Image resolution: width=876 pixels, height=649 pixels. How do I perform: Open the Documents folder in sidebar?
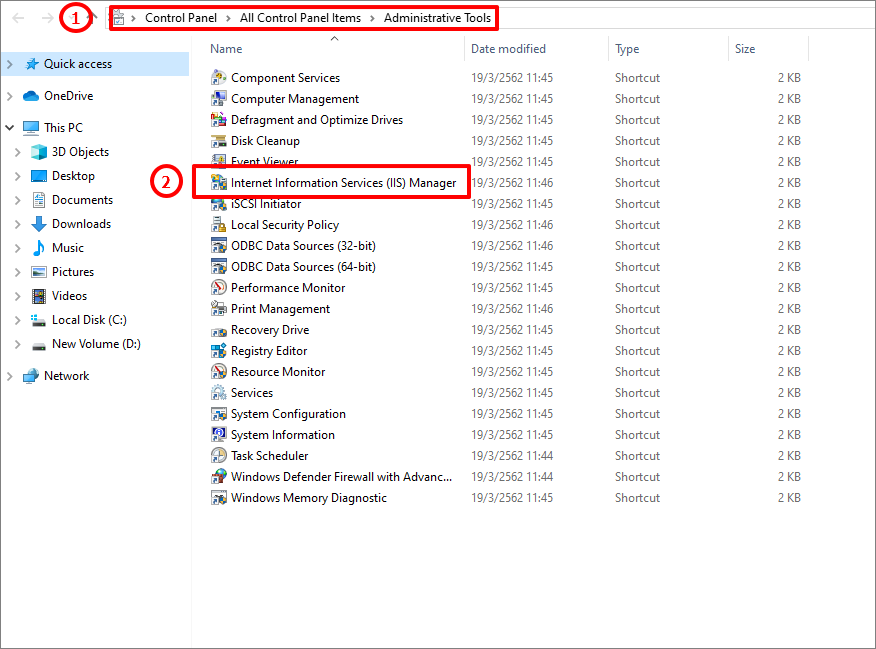[82, 200]
